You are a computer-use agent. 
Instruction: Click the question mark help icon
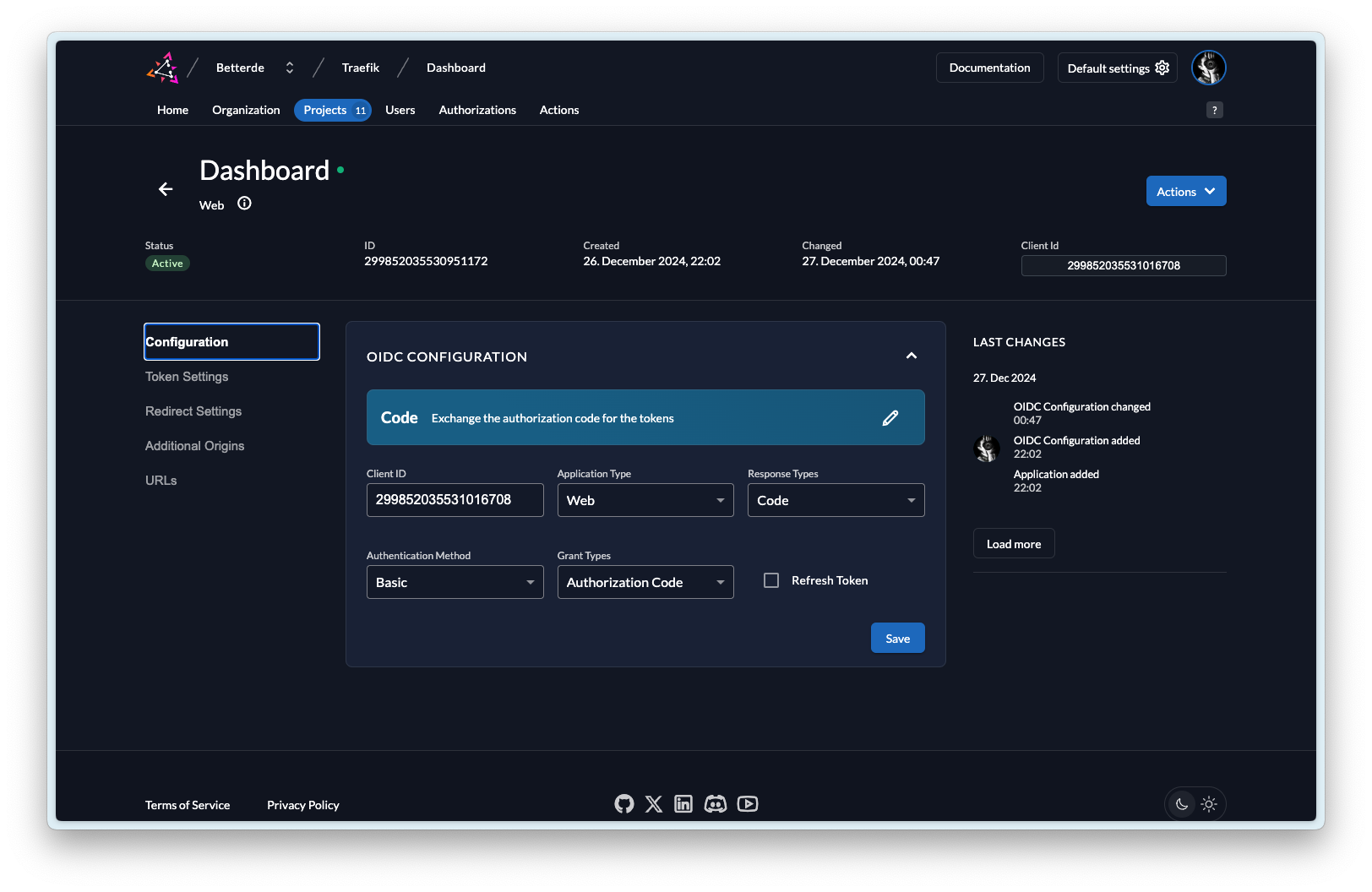click(x=1214, y=110)
